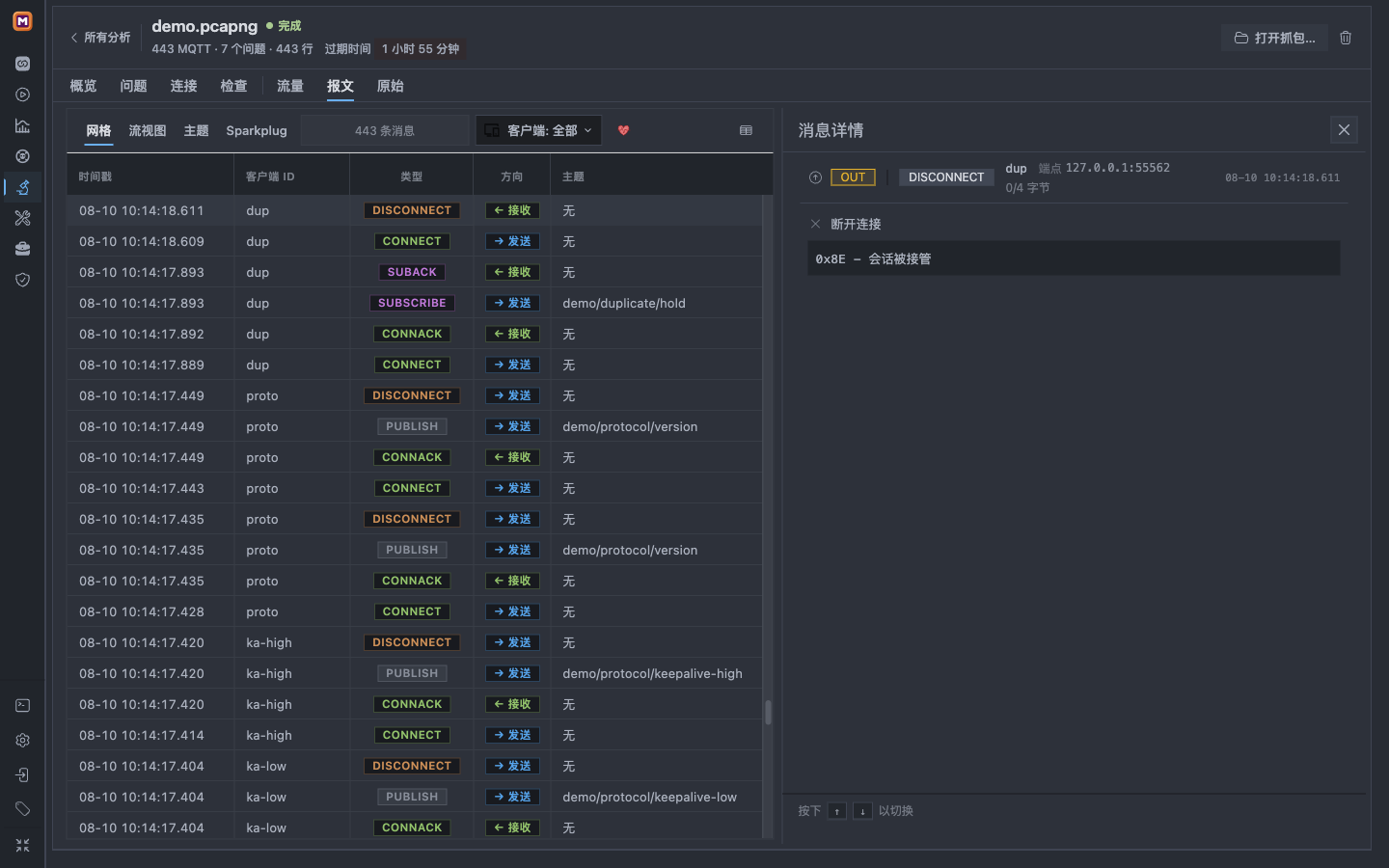Click the previous message up-arrow key hint

pos(837,811)
